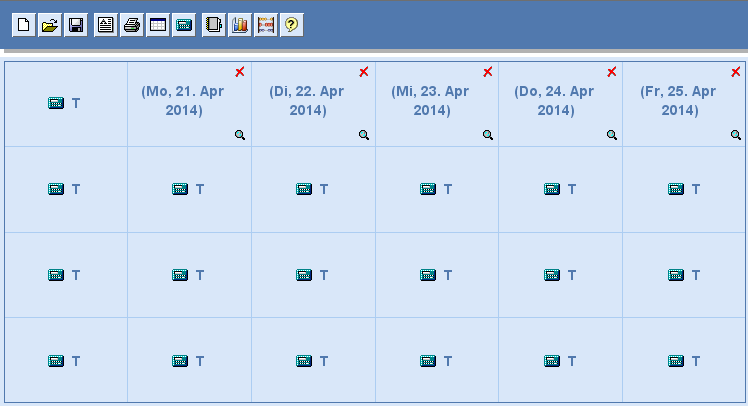The image size is (748, 406).
Task: Select the (Fr, 25. Apr 2014) header text
Action: pyautogui.click(x=678, y=101)
